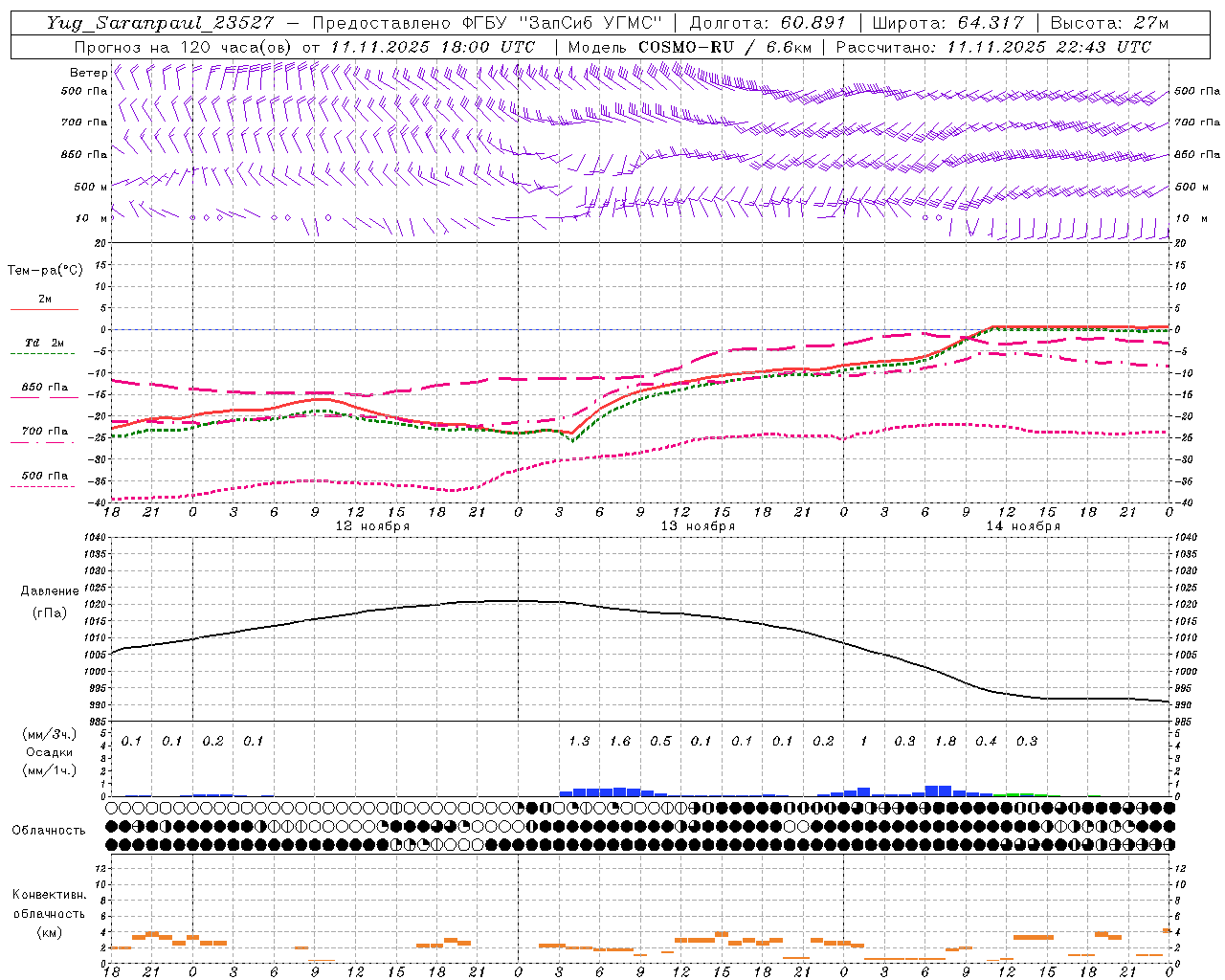The image size is (1225, 980).
Task: Click the 1.6 three-hour precipitation value
Action: click(620, 741)
